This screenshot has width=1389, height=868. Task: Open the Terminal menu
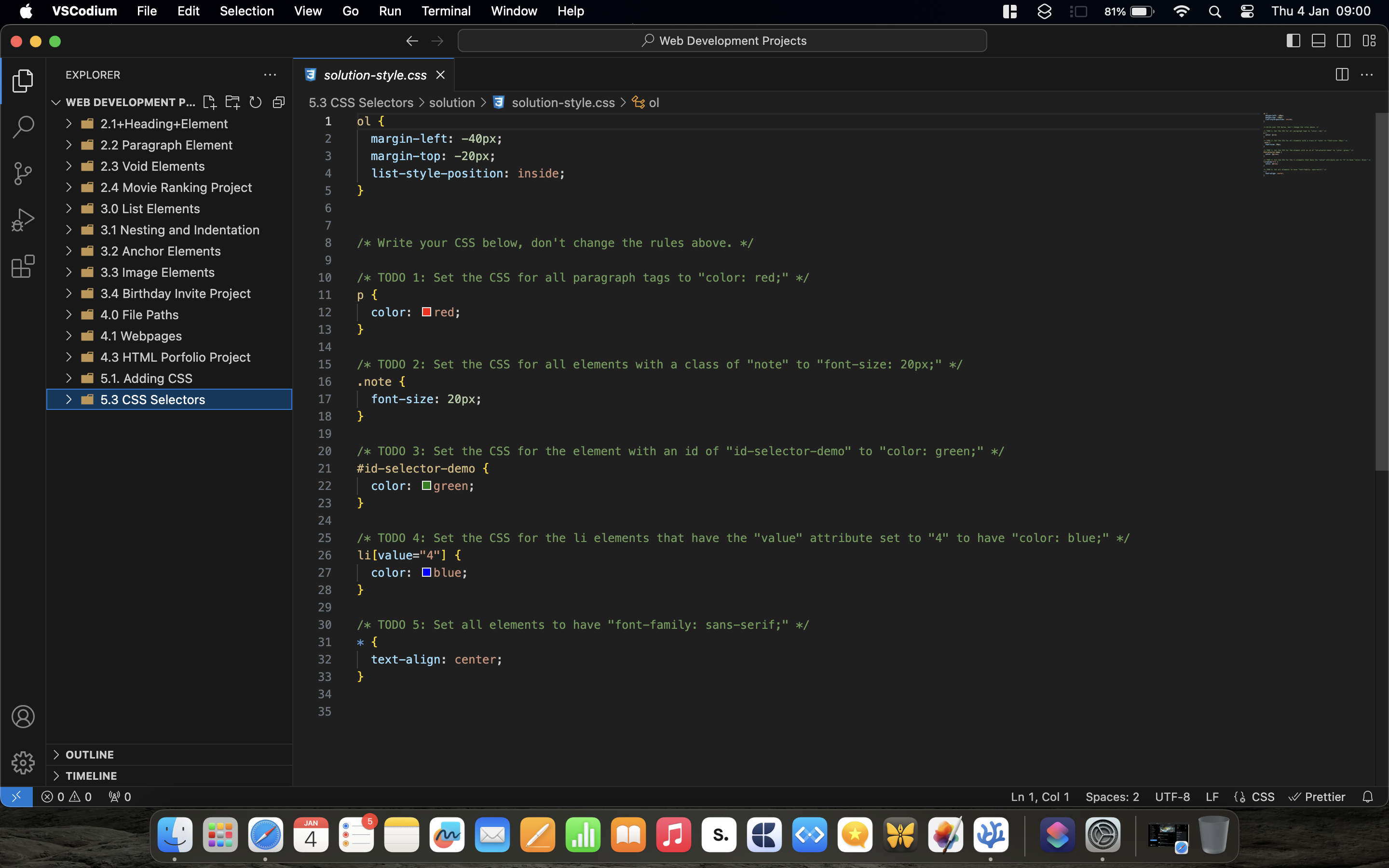point(446,11)
